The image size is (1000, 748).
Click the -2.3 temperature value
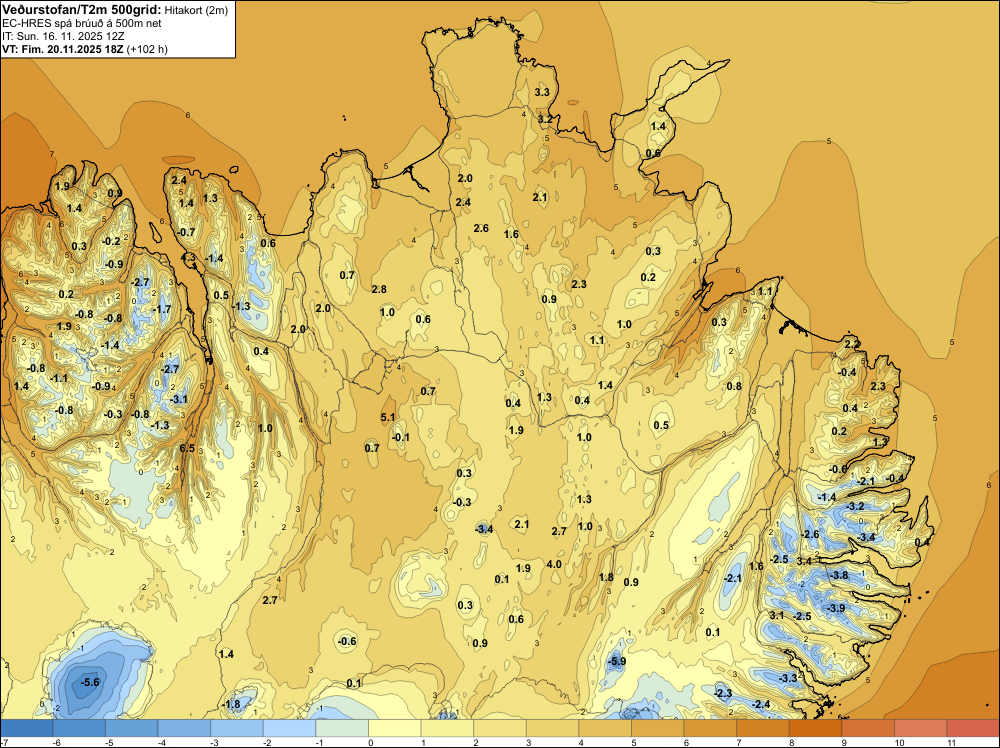tap(723, 693)
